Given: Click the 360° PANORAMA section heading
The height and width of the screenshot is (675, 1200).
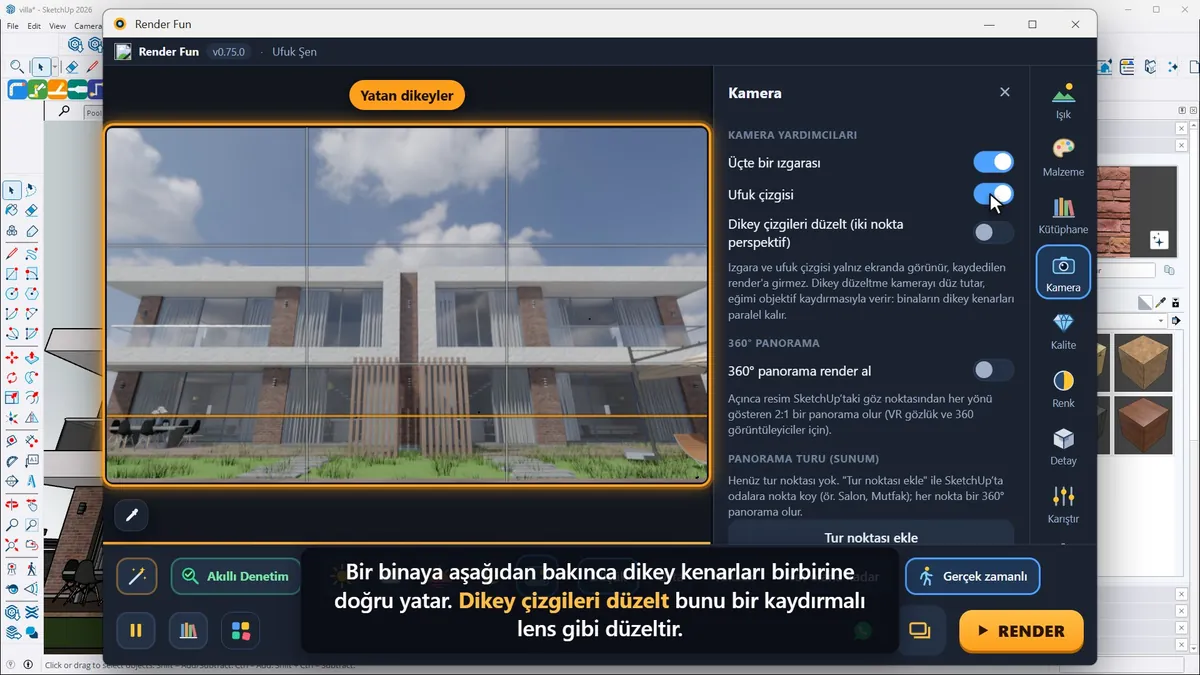Looking at the screenshot, I should click(x=774, y=343).
